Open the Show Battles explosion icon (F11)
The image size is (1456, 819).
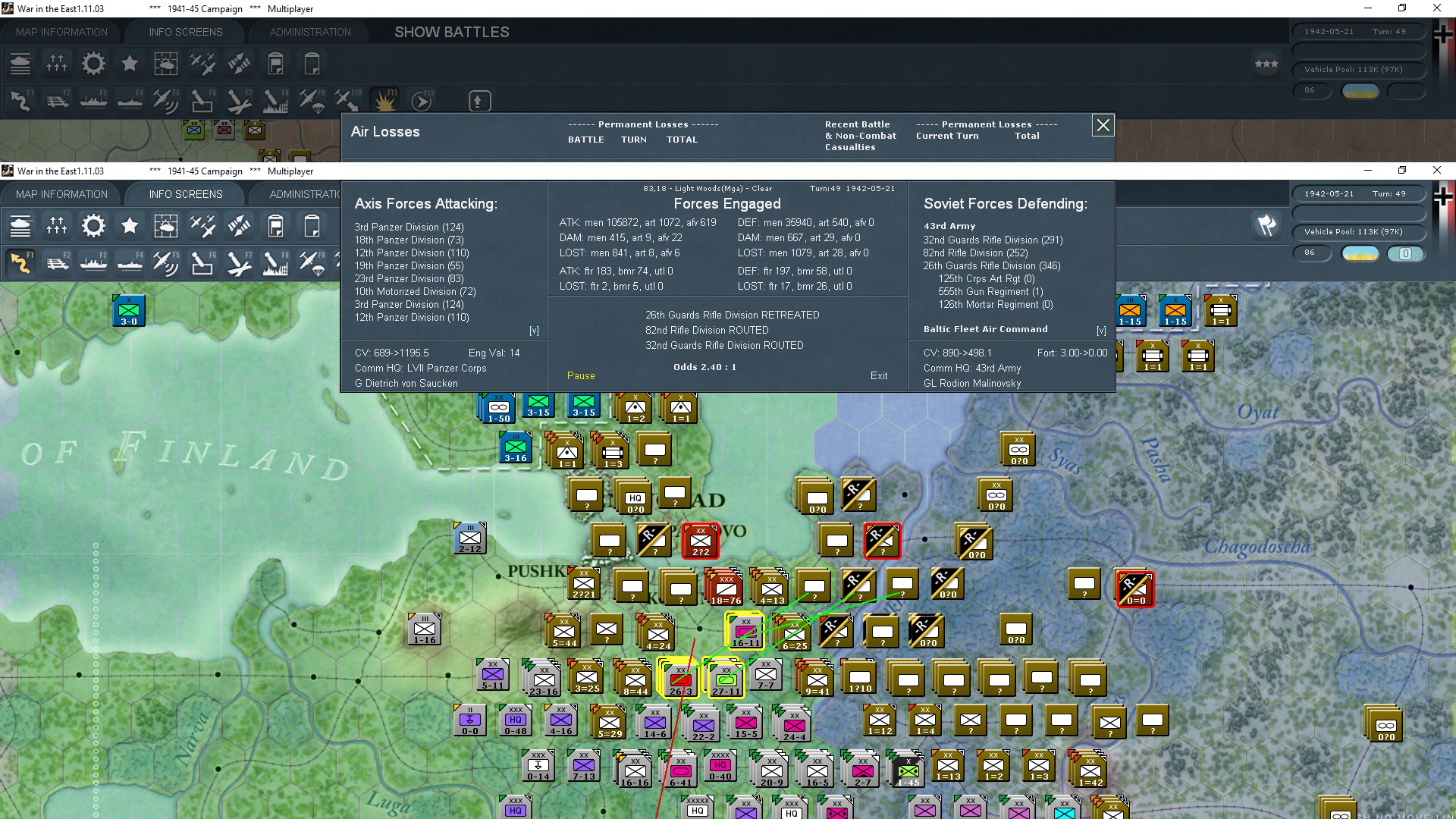[x=384, y=100]
